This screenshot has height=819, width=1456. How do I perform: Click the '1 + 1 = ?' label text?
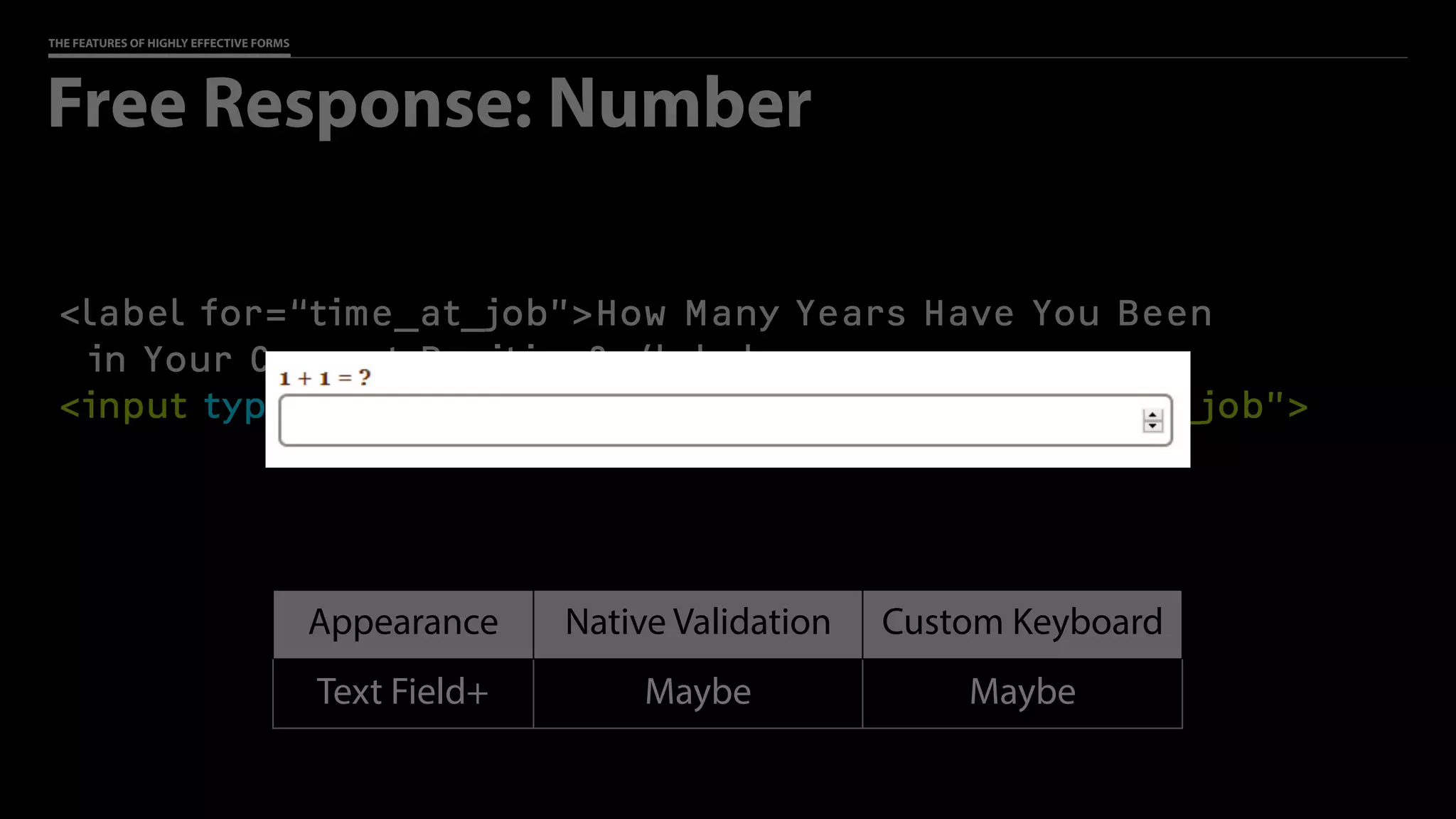tap(325, 378)
